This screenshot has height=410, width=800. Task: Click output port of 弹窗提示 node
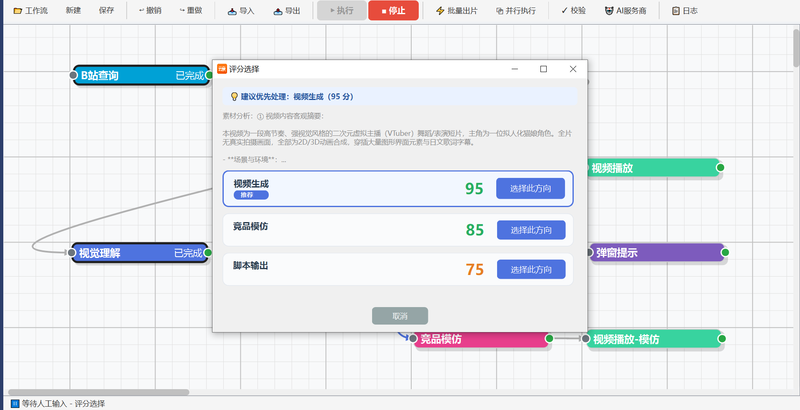click(x=725, y=252)
